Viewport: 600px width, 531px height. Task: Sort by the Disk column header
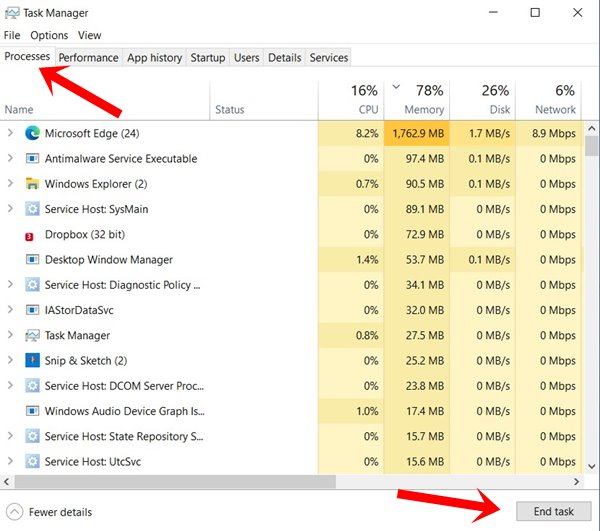pos(483,100)
